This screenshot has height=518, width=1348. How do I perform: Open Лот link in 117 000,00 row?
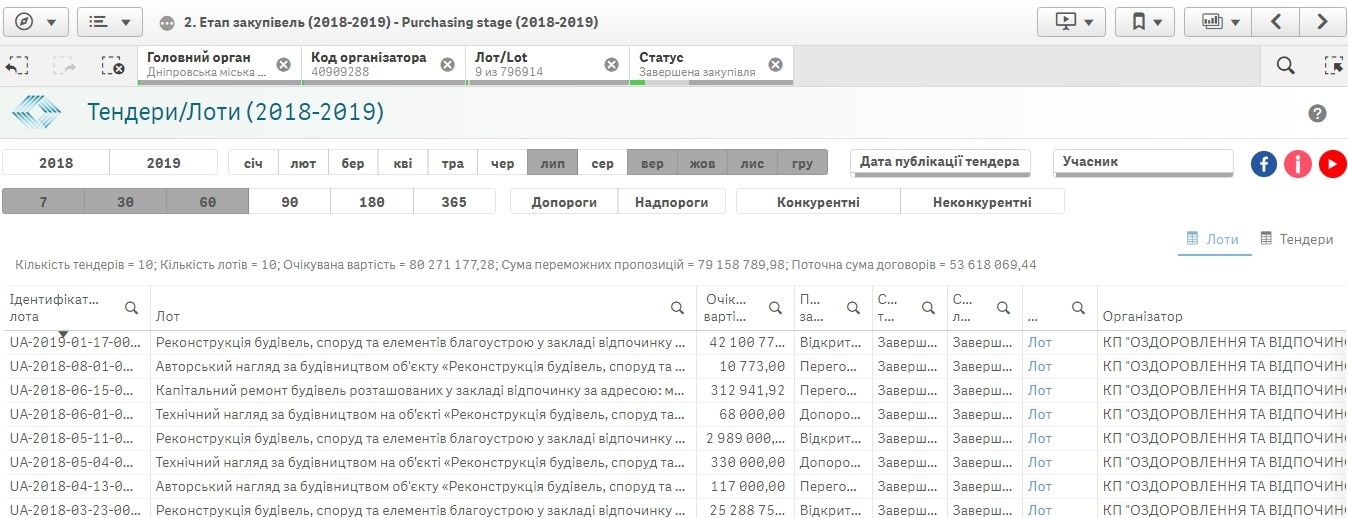[x=1040, y=486]
